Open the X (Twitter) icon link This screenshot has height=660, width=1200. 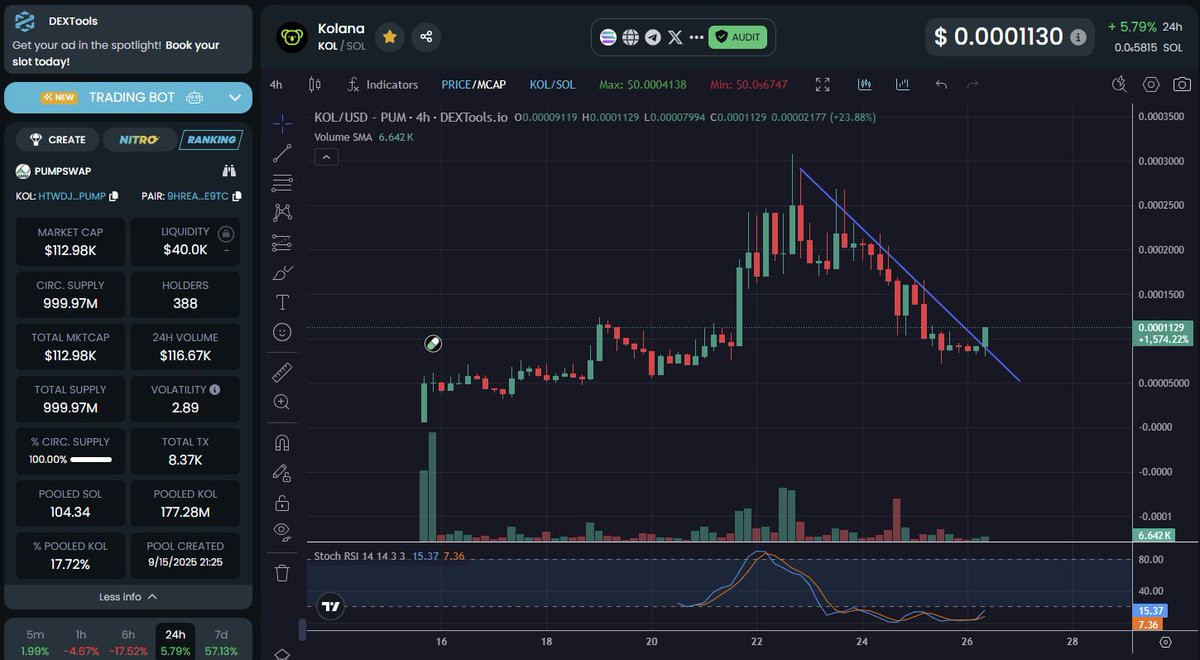pos(675,37)
